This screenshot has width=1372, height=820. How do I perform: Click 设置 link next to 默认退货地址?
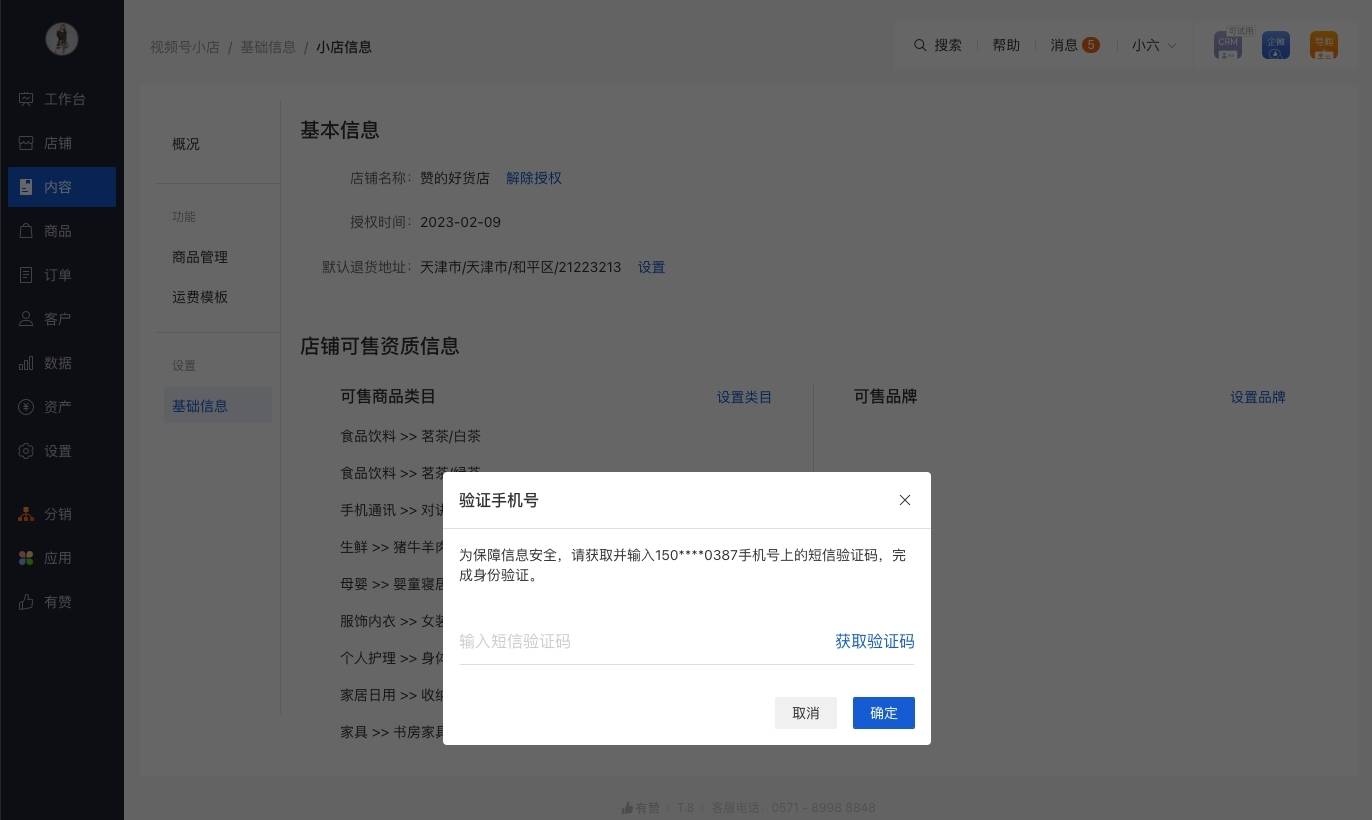[651, 267]
